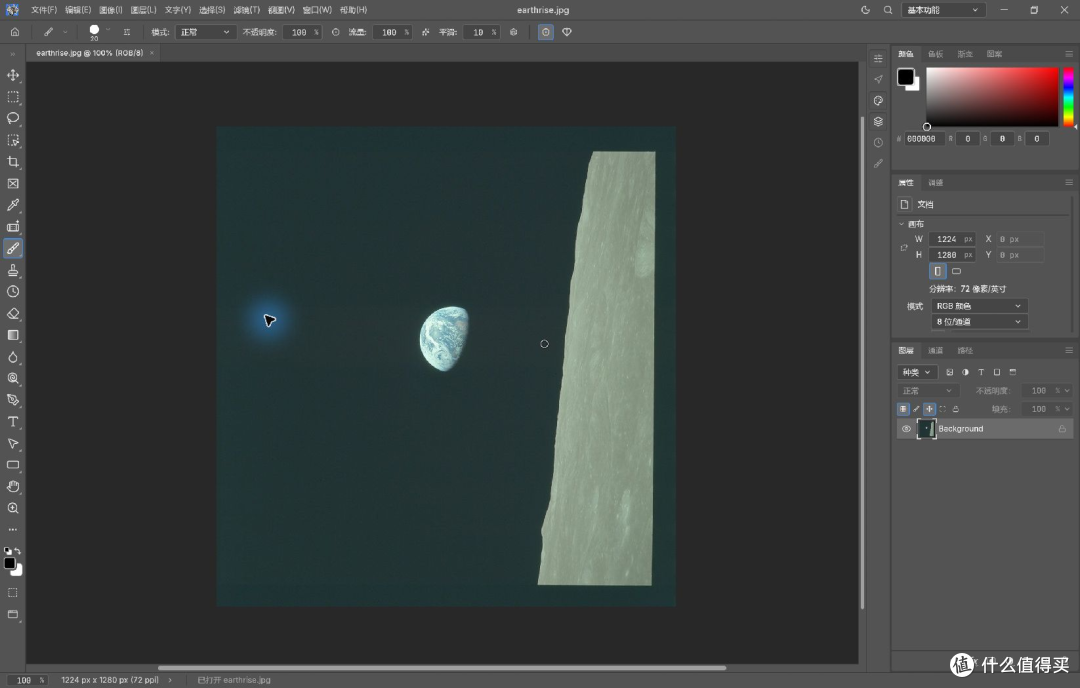Collapse the 画布 section

[902, 224]
